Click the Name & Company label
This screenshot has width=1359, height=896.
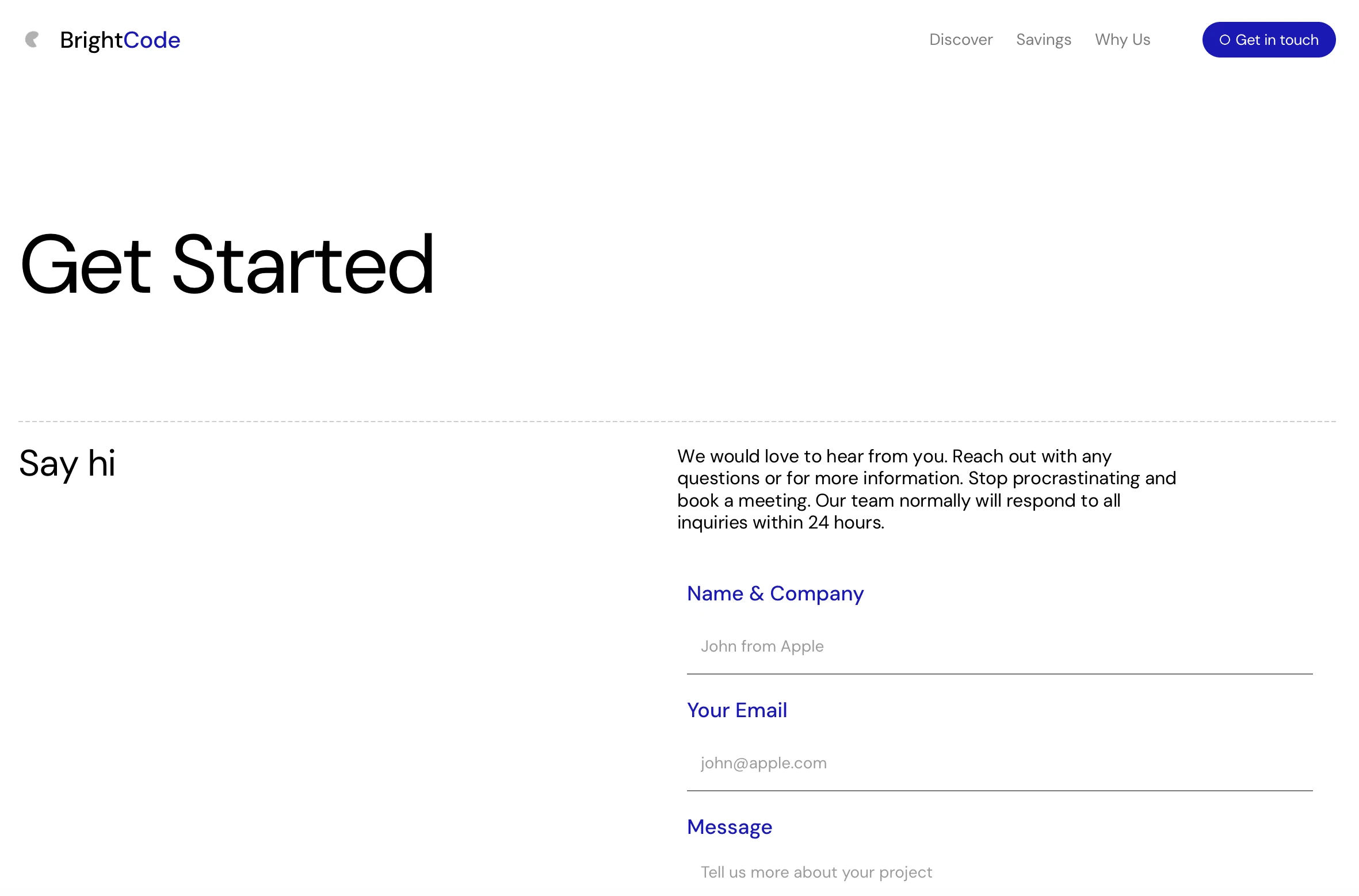(x=774, y=593)
